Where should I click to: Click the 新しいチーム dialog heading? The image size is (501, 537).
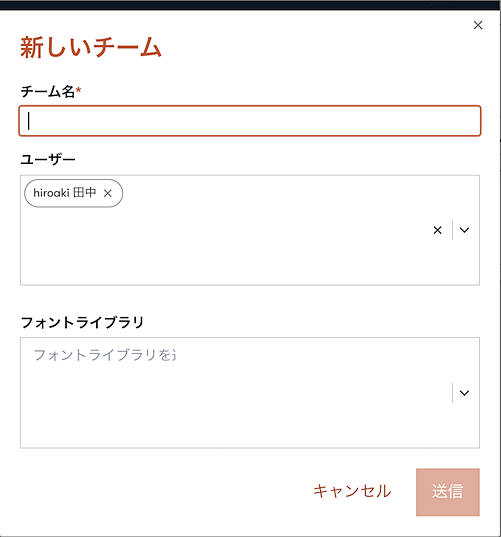pyautogui.click(x=91, y=47)
